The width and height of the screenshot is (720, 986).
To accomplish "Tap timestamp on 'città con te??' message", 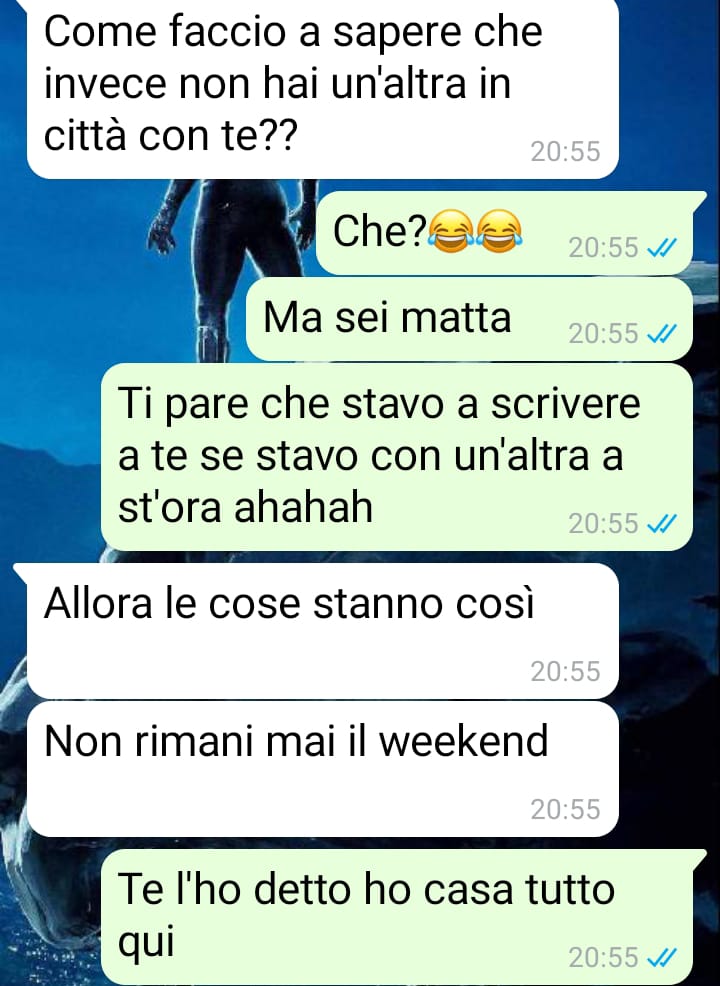I will [x=565, y=152].
